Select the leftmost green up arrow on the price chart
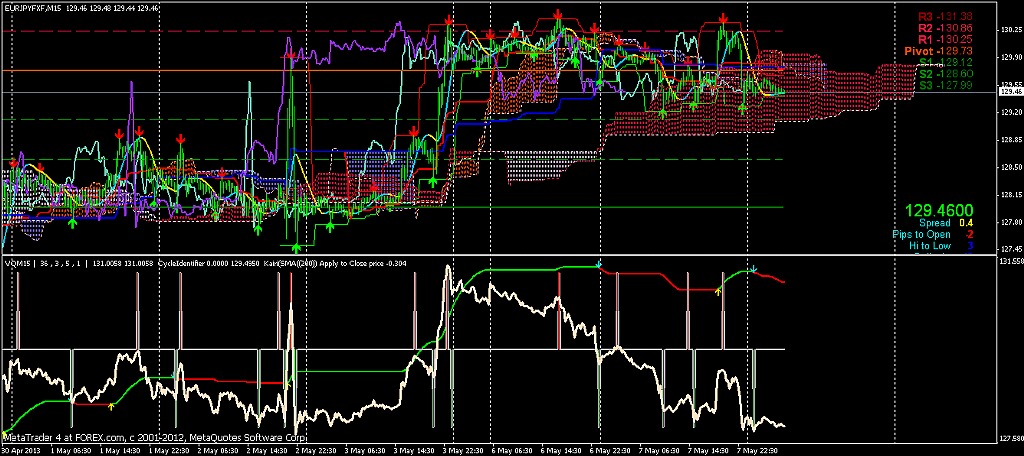The width and height of the screenshot is (1024, 456). pyautogui.click(x=72, y=223)
